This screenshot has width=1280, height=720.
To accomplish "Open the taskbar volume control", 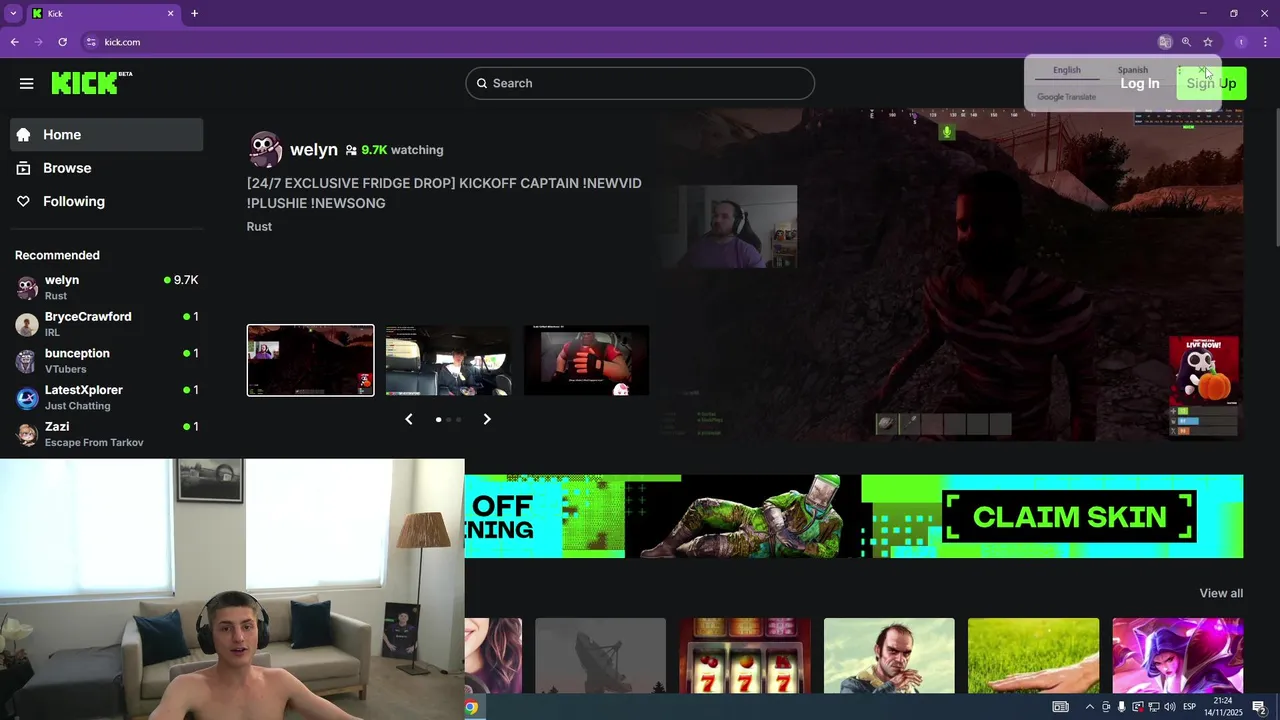I will (1169, 707).
